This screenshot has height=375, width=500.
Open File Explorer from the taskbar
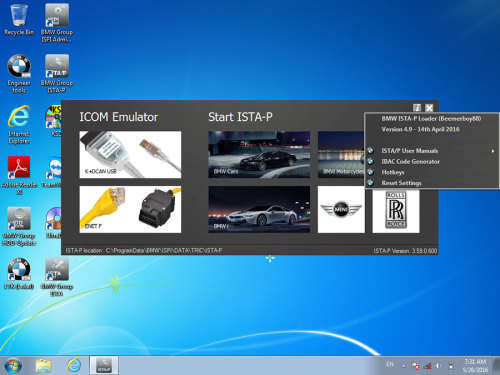(x=43, y=366)
